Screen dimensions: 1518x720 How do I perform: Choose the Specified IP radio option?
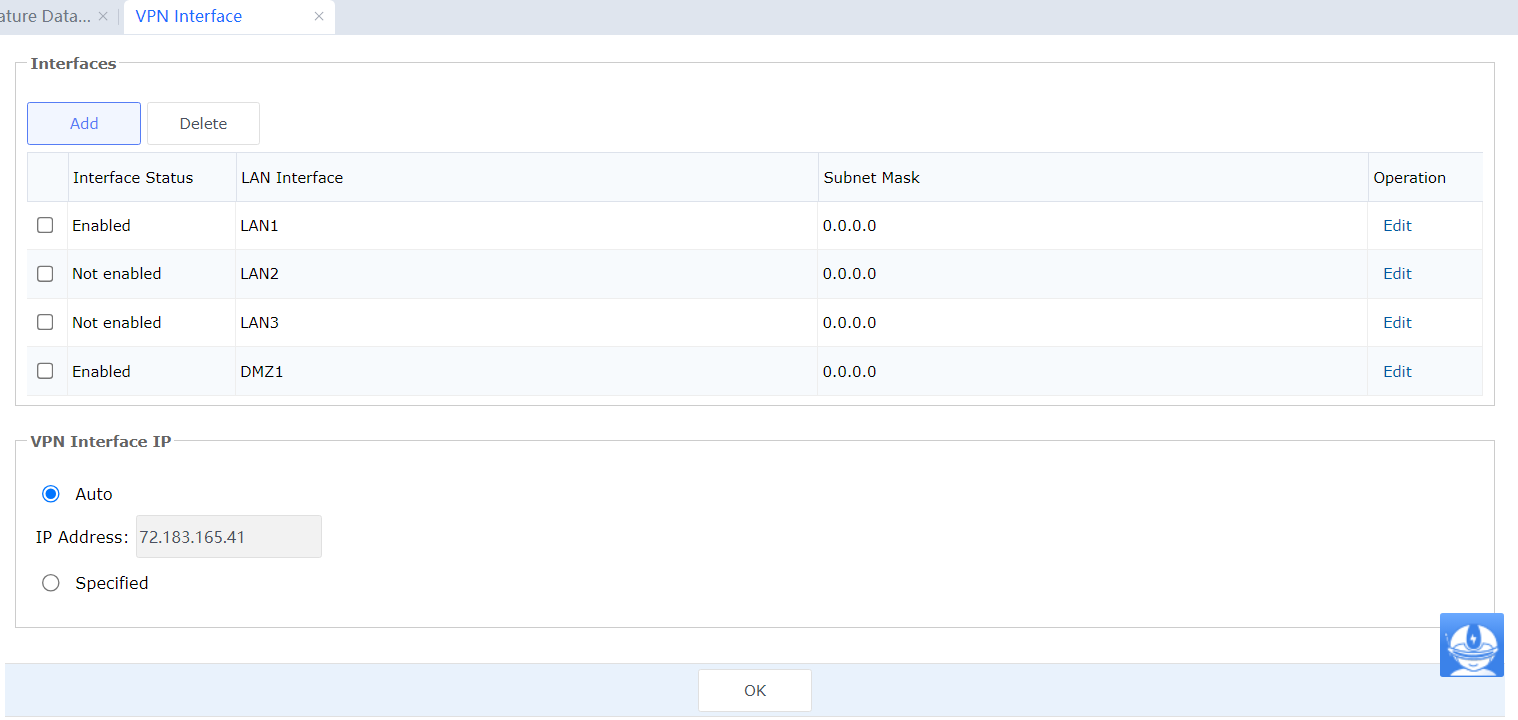pyautogui.click(x=51, y=583)
